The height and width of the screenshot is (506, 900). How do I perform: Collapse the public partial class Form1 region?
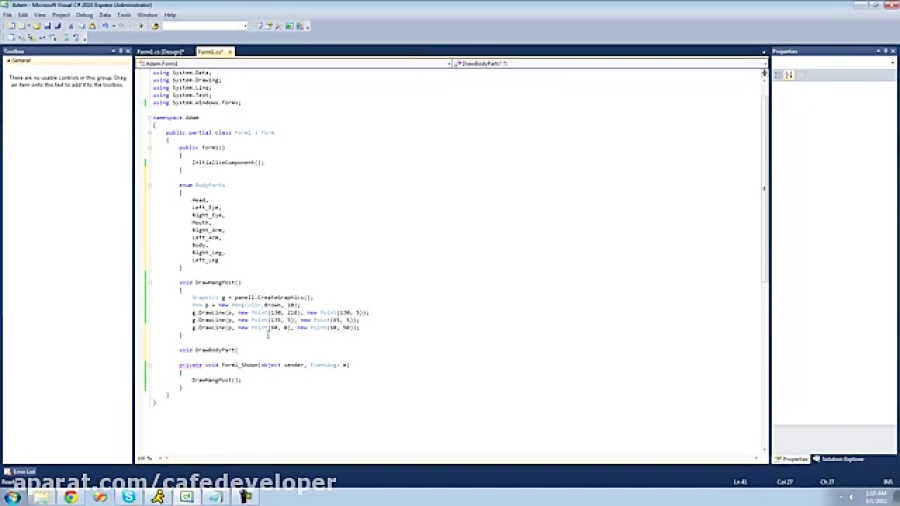pyautogui.click(x=150, y=133)
